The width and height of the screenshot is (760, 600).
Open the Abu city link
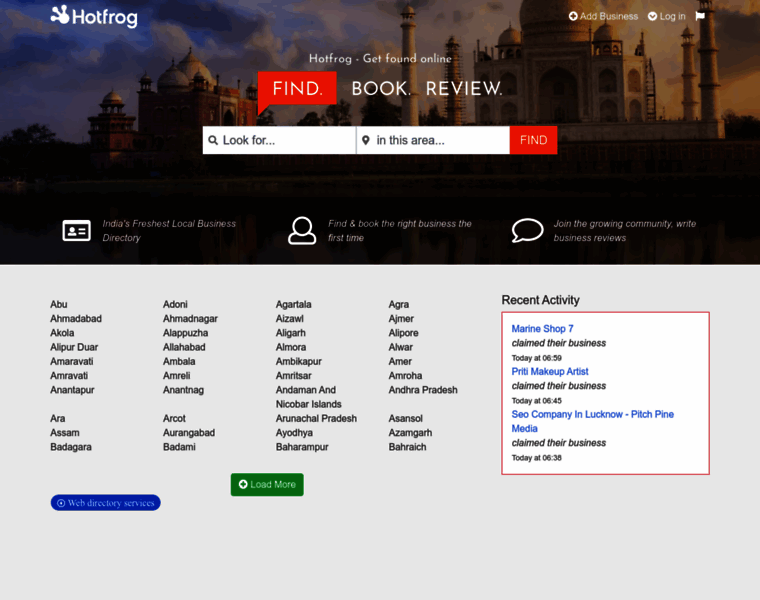point(59,304)
